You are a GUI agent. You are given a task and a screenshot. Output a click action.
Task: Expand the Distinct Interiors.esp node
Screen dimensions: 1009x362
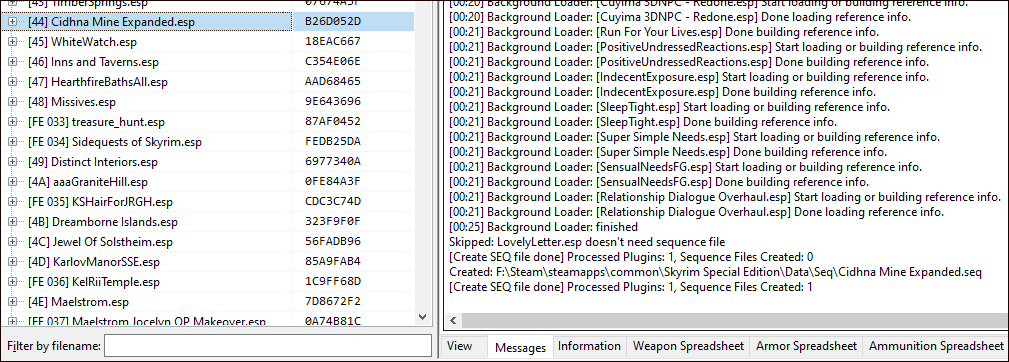tap(13, 161)
